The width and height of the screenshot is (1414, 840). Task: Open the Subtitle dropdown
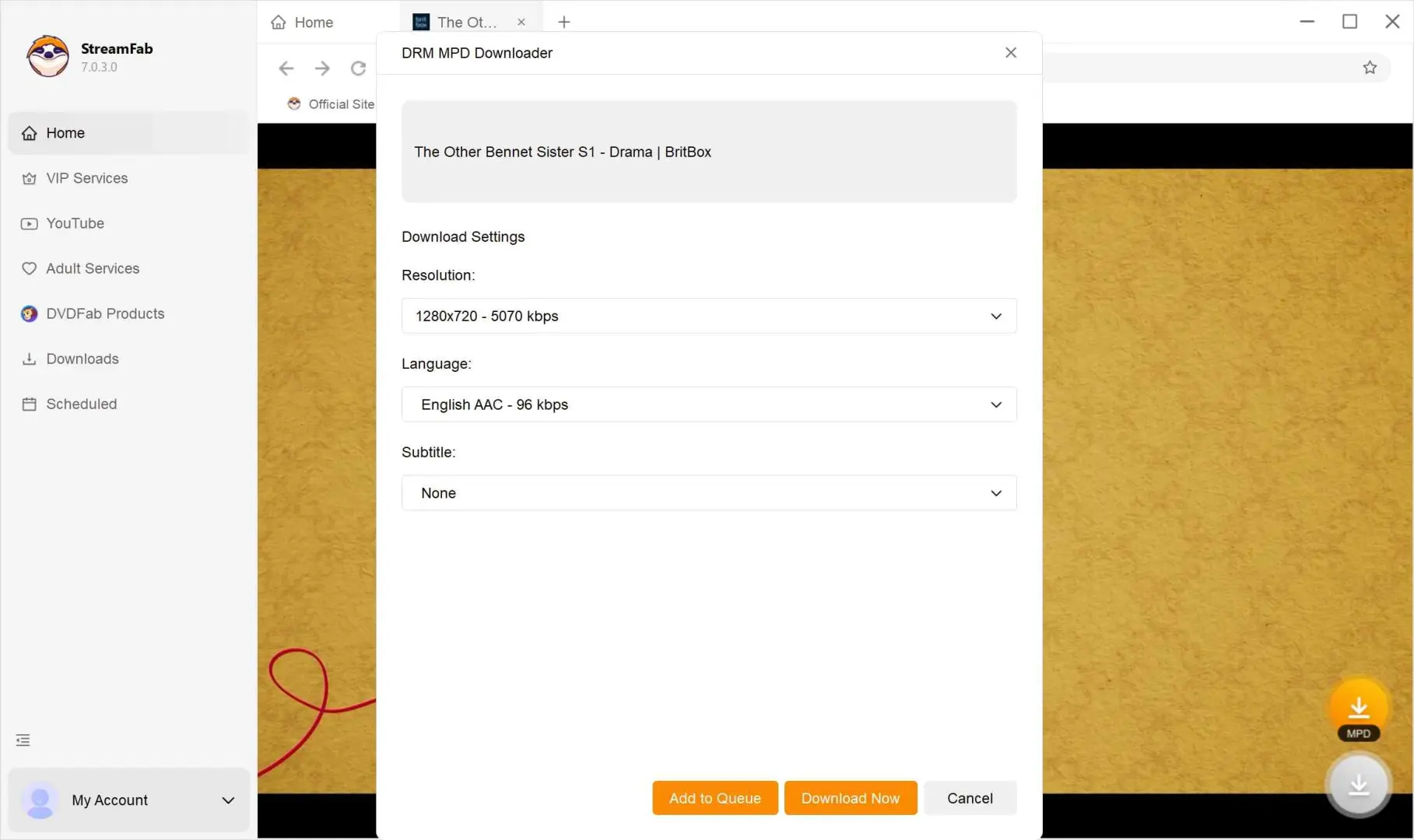tap(709, 493)
